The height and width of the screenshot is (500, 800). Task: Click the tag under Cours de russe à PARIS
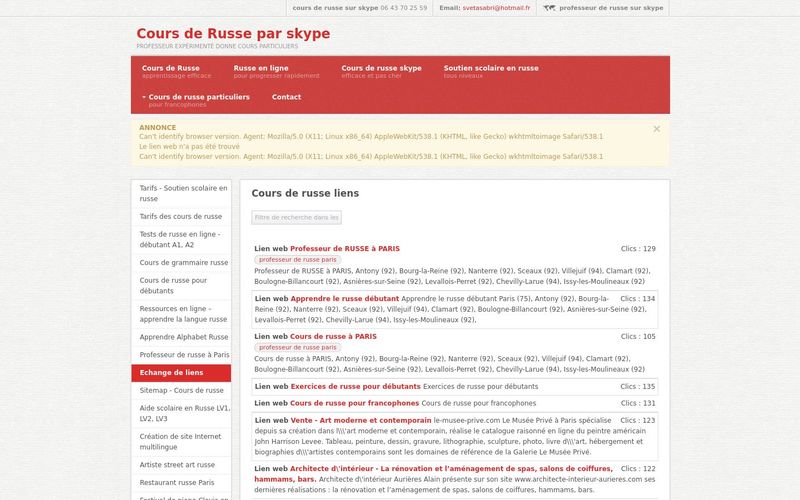point(297,347)
